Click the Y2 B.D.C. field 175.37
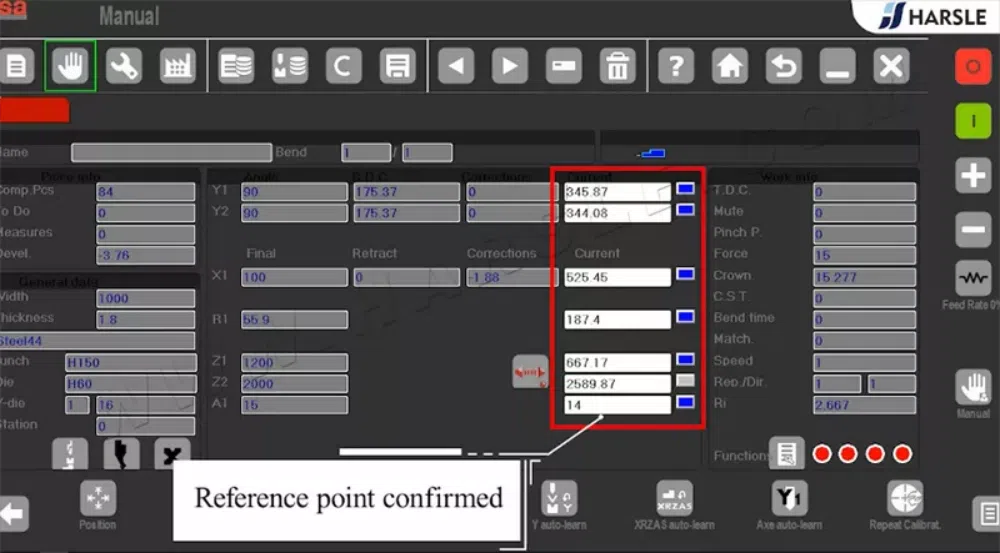 406,213
